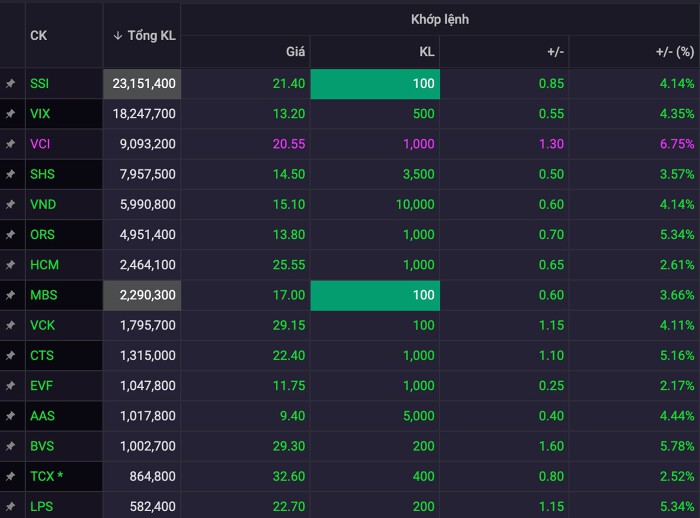Select TCX price 32.60
The width and height of the screenshot is (700, 518).
point(289,476)
